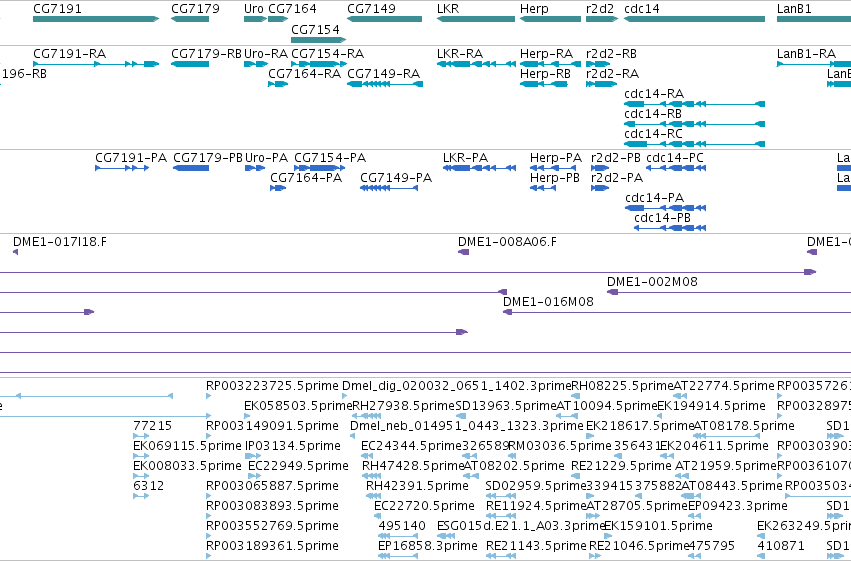This screenshot has width=851, height=561.
Task: Click the Uro gene label
Action: pyautogui.click(x=253, y=9)
